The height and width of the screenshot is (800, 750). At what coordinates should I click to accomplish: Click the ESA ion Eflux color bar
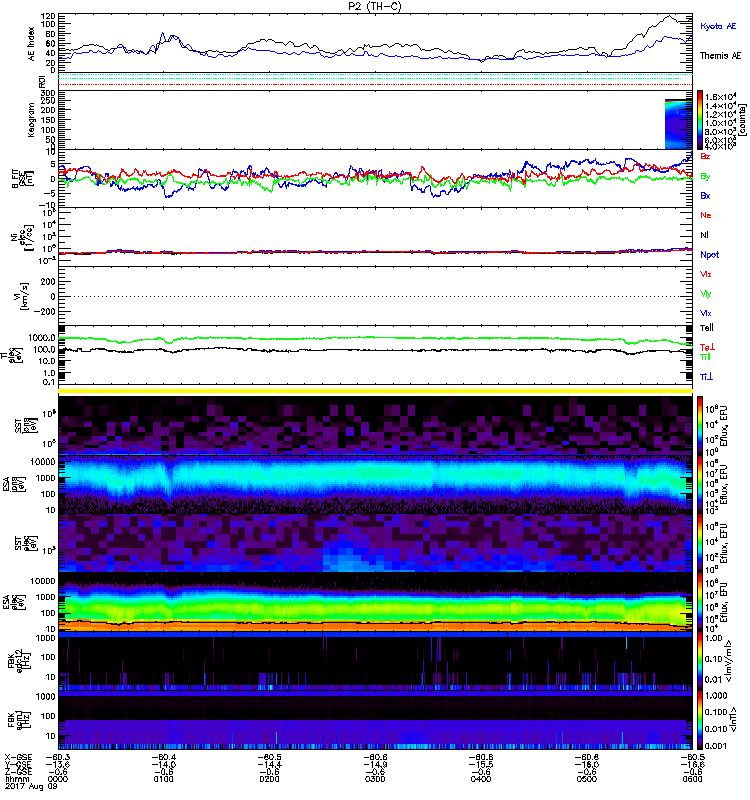pos(701,485)
